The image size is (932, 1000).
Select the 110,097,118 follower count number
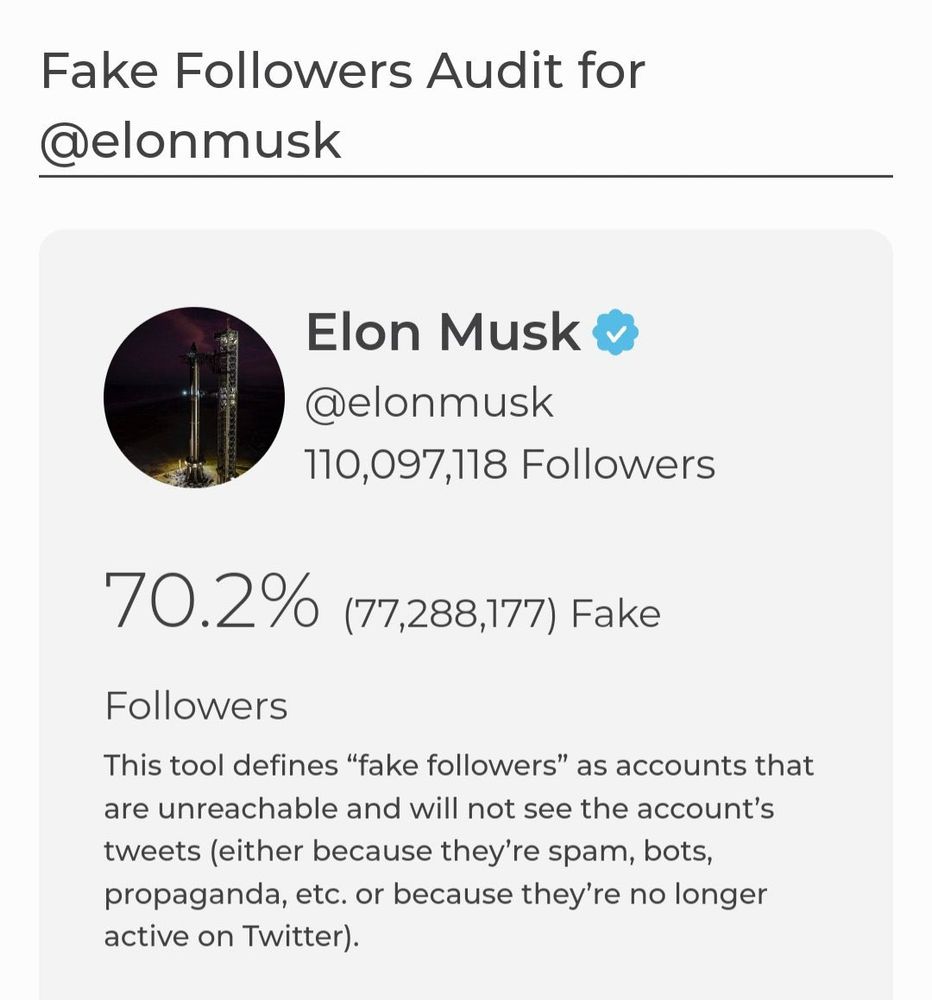406,465
